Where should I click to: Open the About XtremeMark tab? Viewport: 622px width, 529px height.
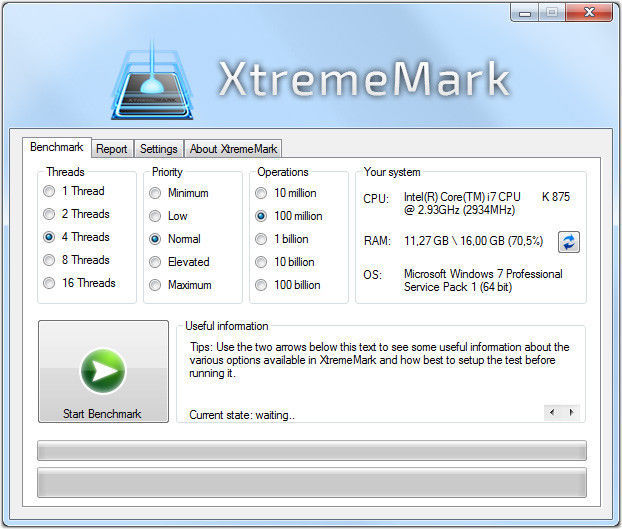[233, 149]
